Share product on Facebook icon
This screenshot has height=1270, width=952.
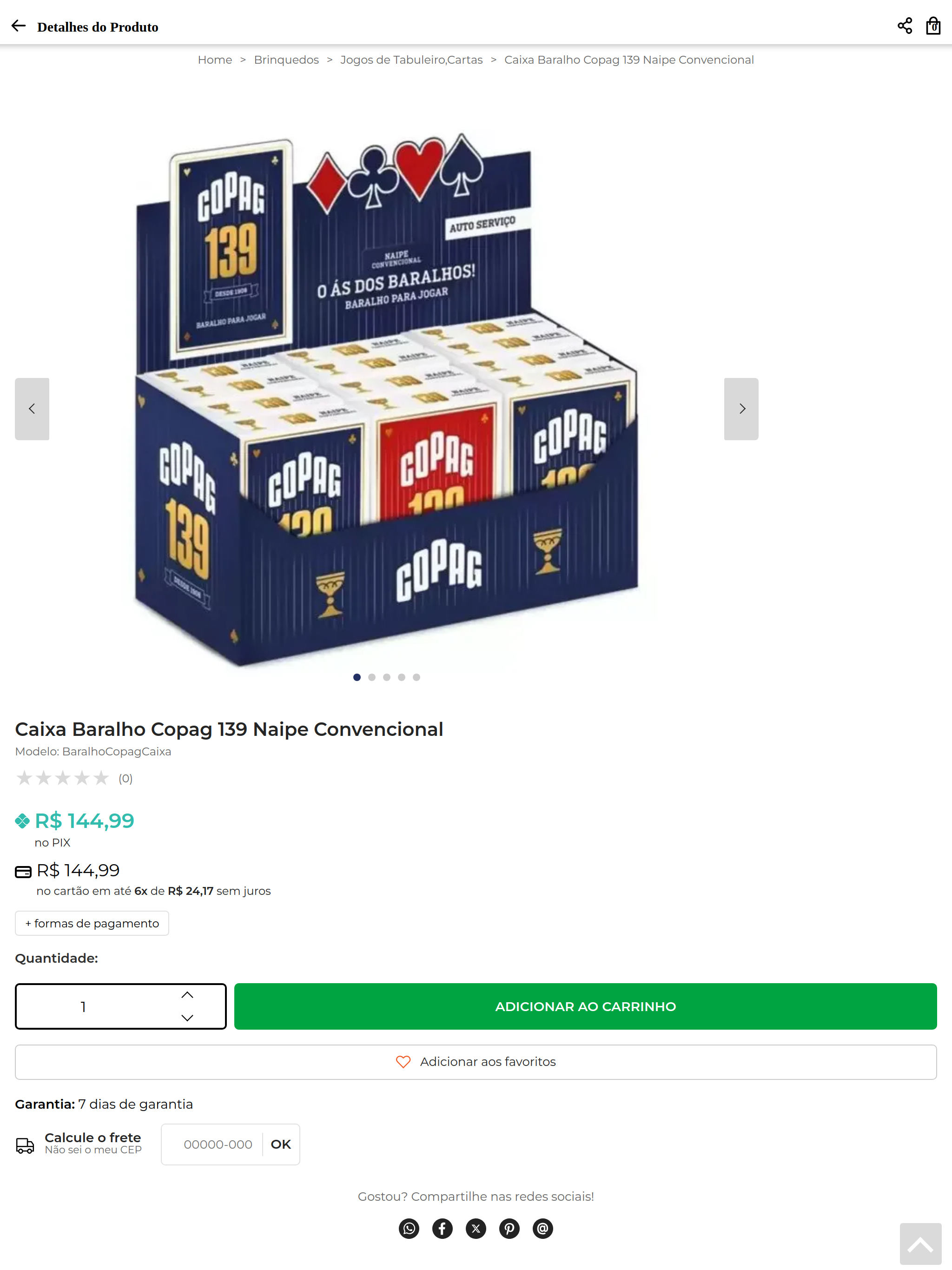(442, 1228)
